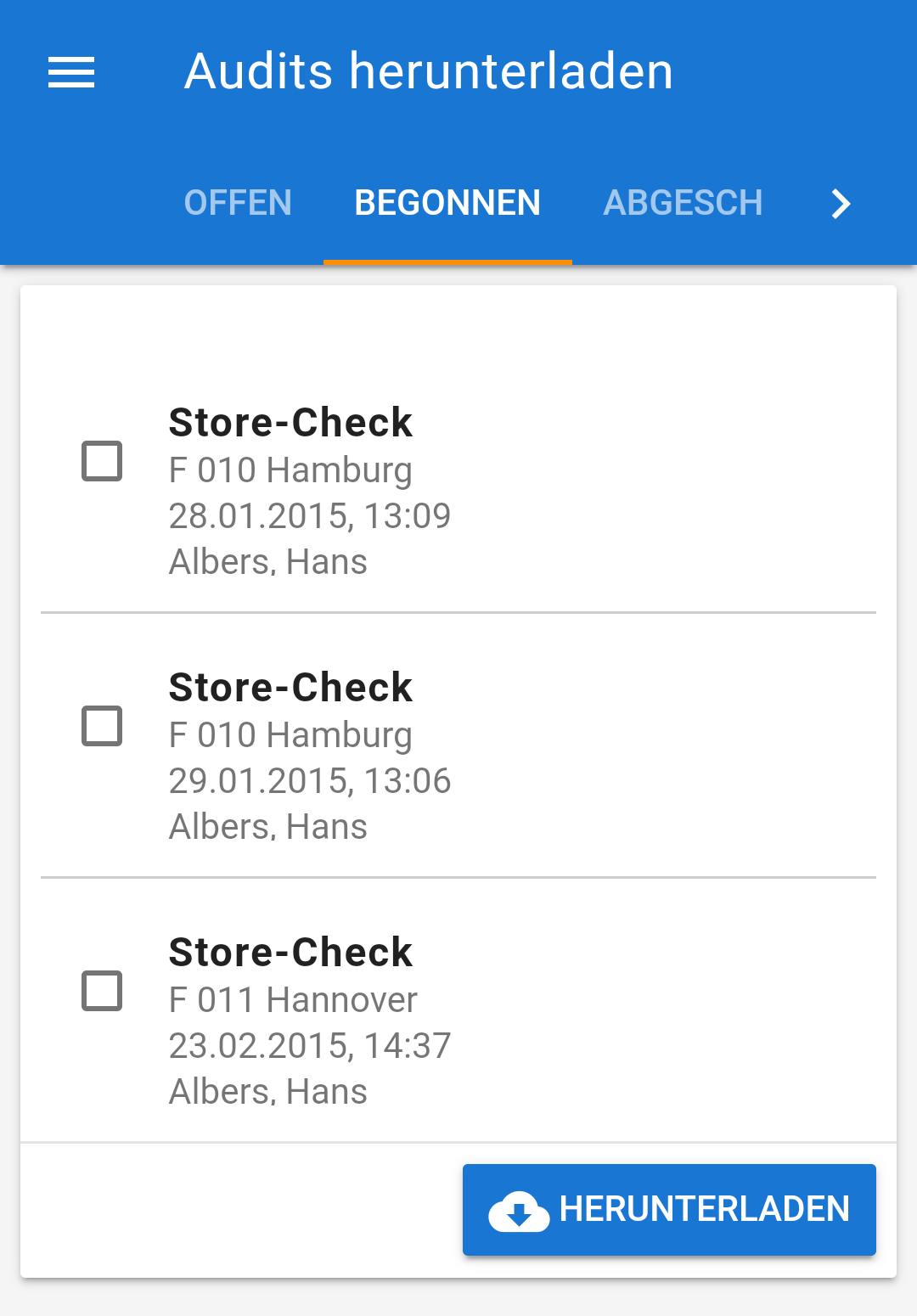Viewport: 917px width, 1316px height.
Task: Open the ABGESCH tab
Action: [x=683, y=203]
